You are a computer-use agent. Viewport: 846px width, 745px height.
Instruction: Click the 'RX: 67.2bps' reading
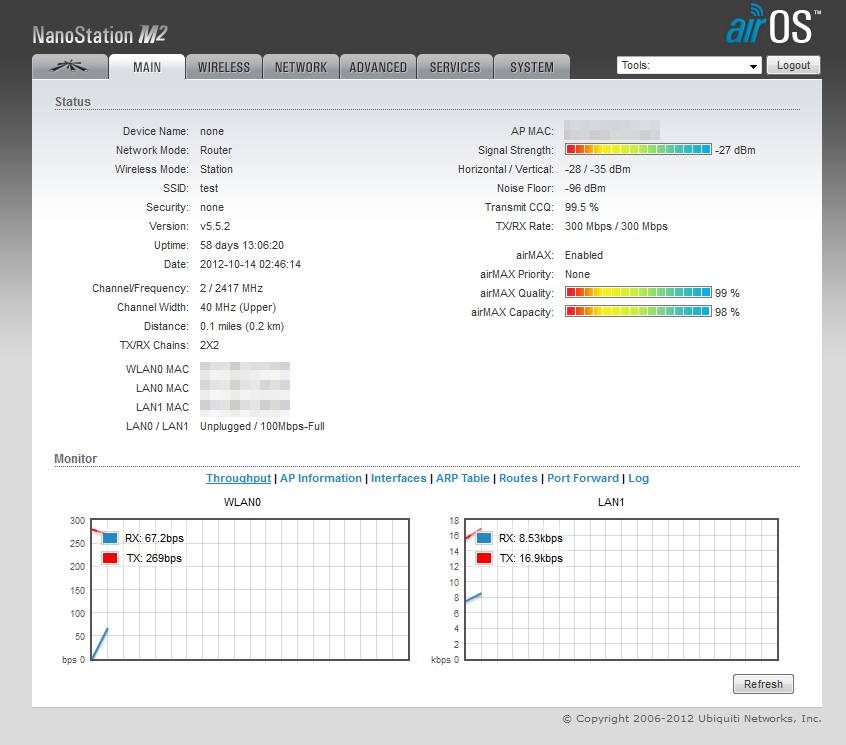coord(154,538)
